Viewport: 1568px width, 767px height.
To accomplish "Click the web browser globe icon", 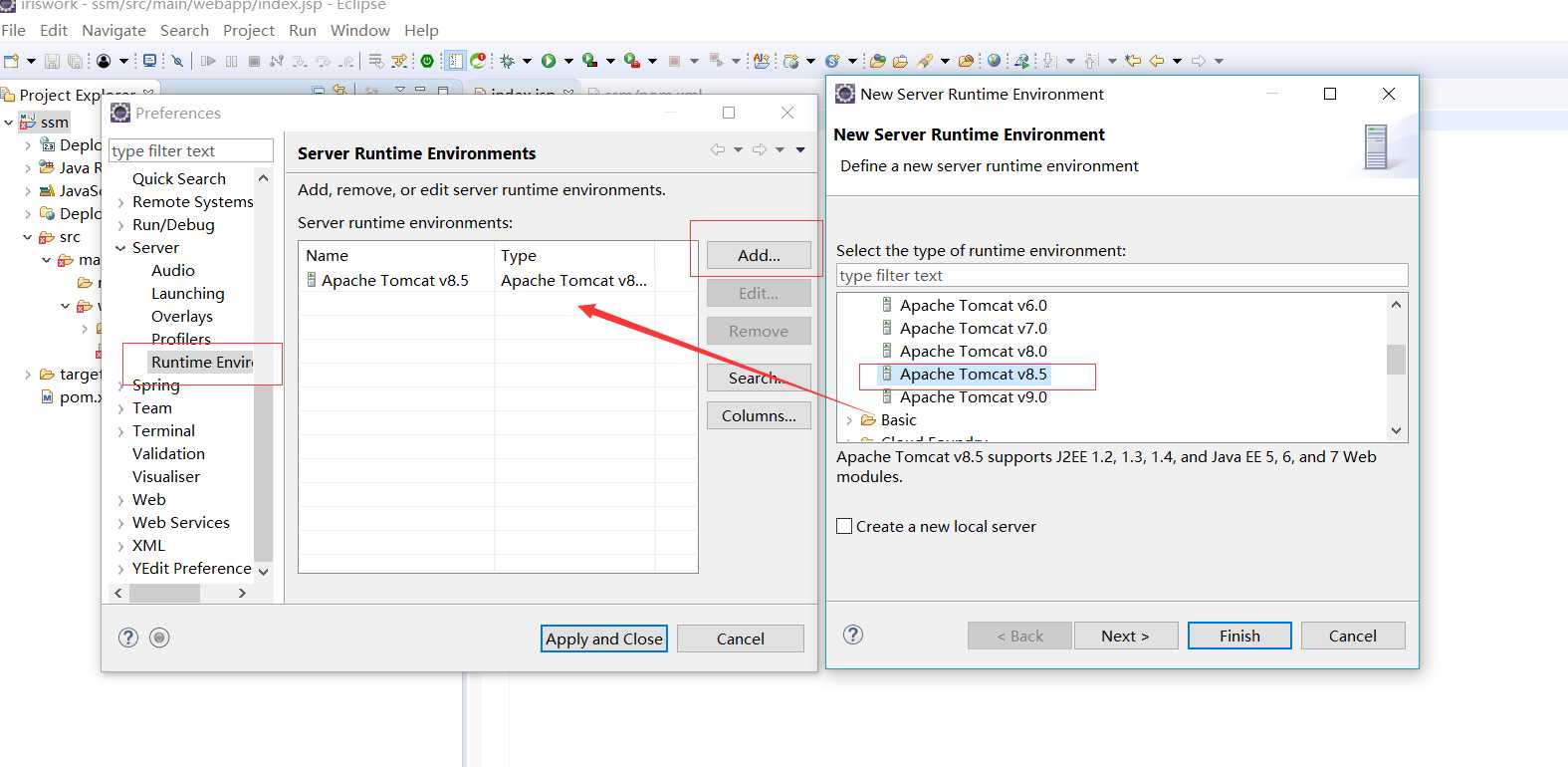I will (994, 61).
